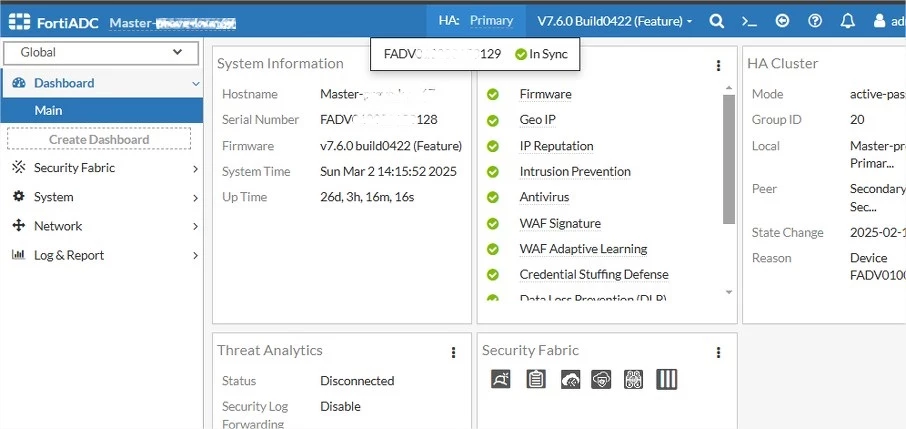This screenshot has width=906, height=429.
Task: Click the peer serial ending in 129
Action: pyautogui.click(x=442, y=54)
